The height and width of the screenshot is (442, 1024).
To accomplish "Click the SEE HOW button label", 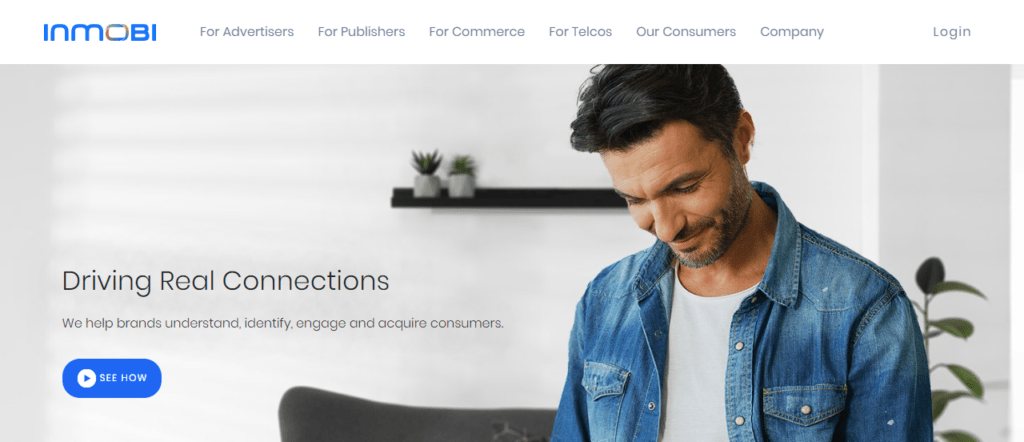I will click(x=123, y=378).
